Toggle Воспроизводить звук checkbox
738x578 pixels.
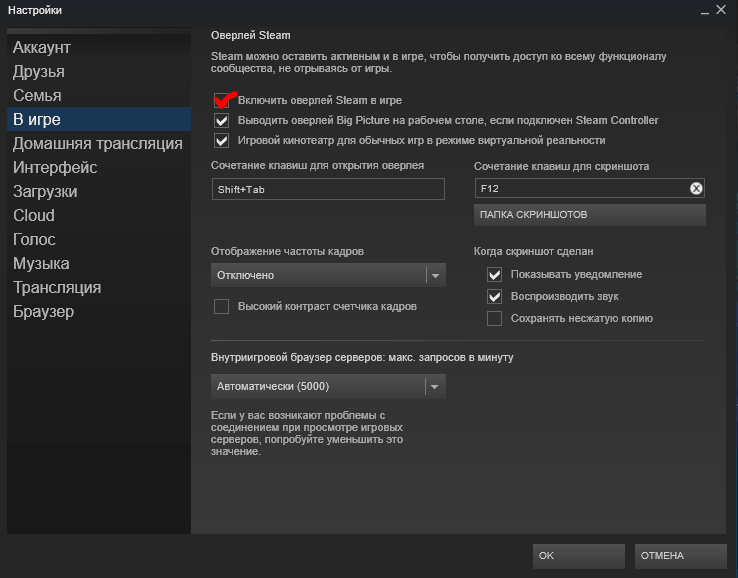pos(494,296)
